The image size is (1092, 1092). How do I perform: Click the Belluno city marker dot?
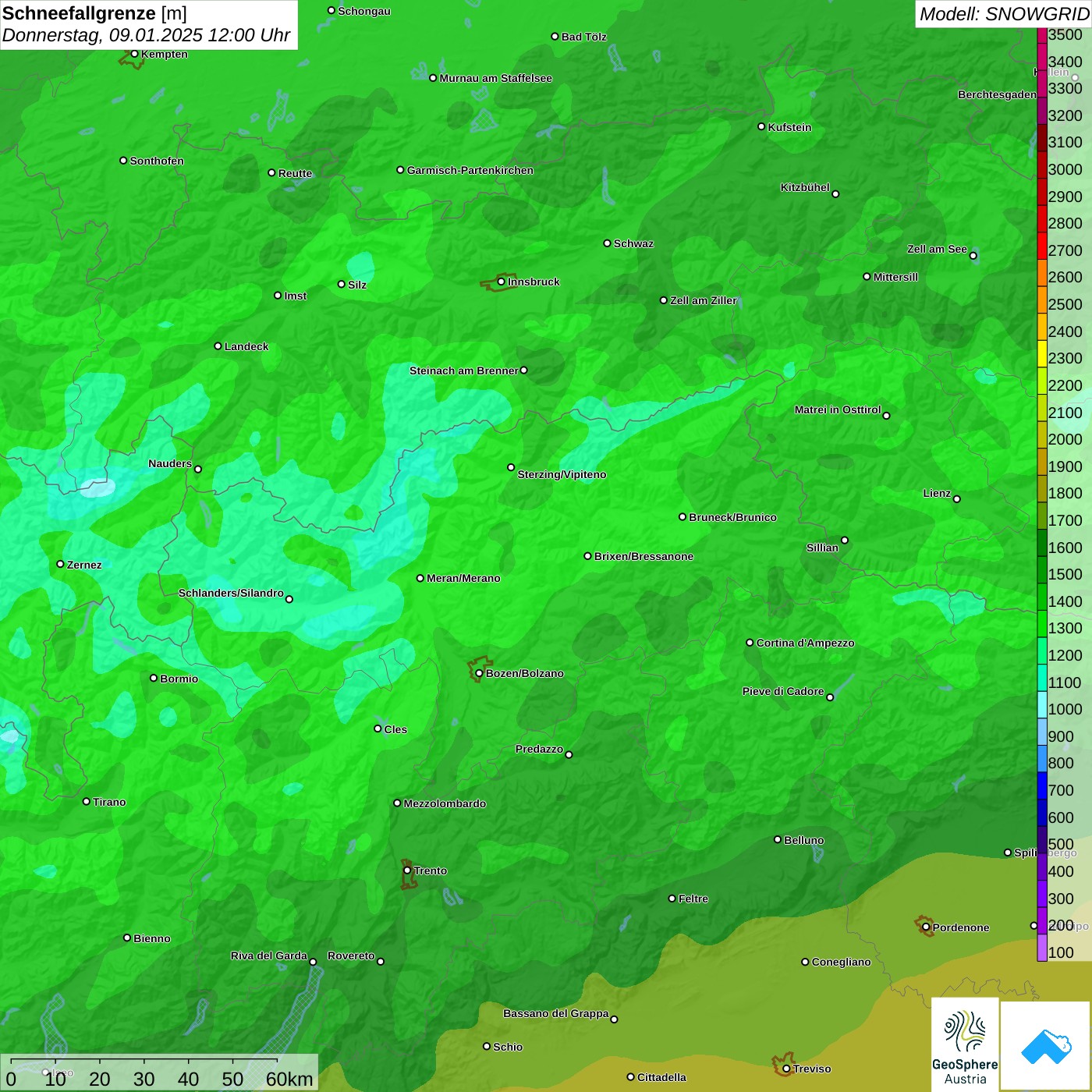778,839
